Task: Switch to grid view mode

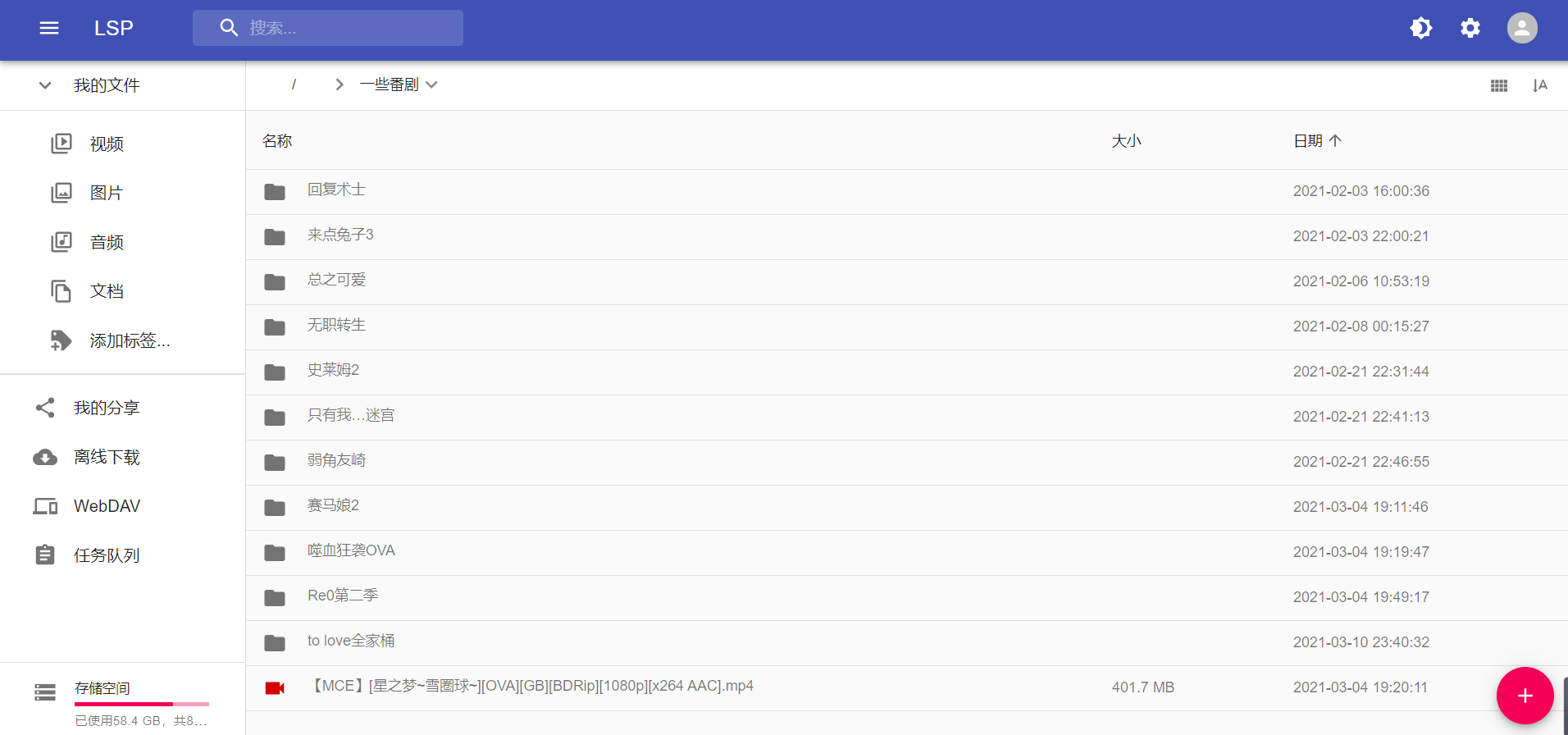Action: [x=1499, y=85]
